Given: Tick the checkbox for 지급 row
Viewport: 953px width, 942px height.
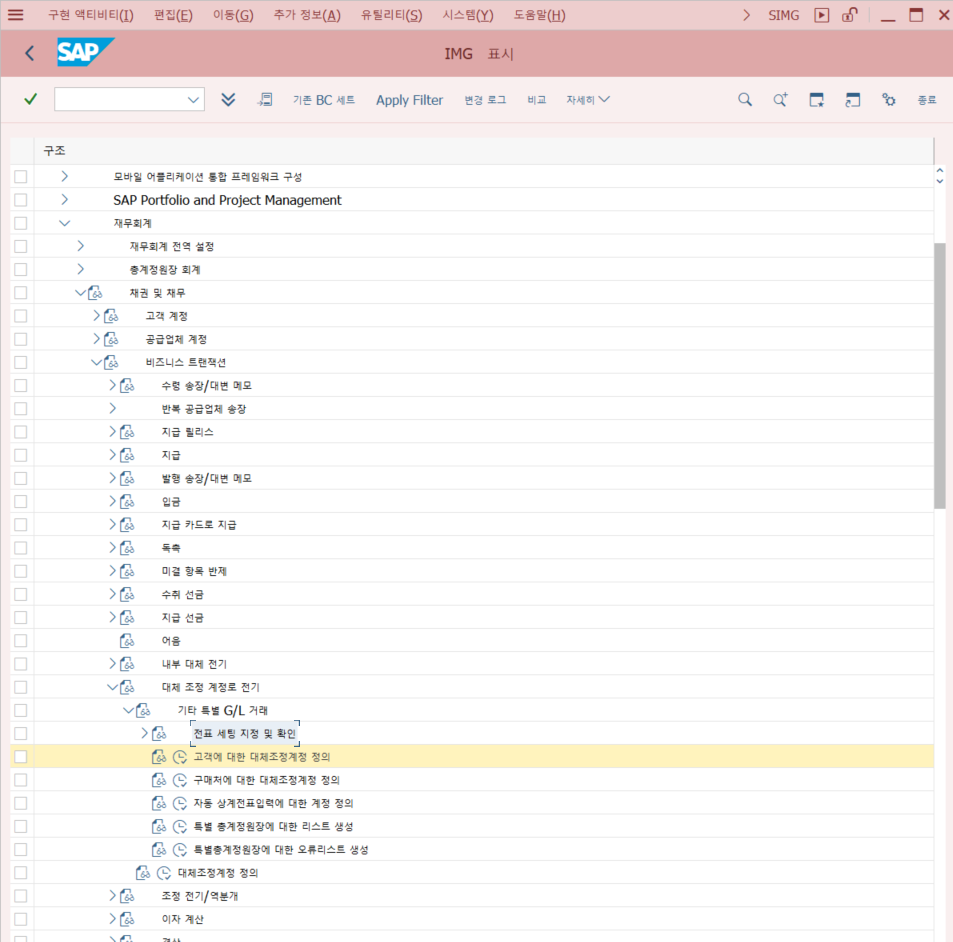Looking at the screenshot, I should (x=21, y=455).
